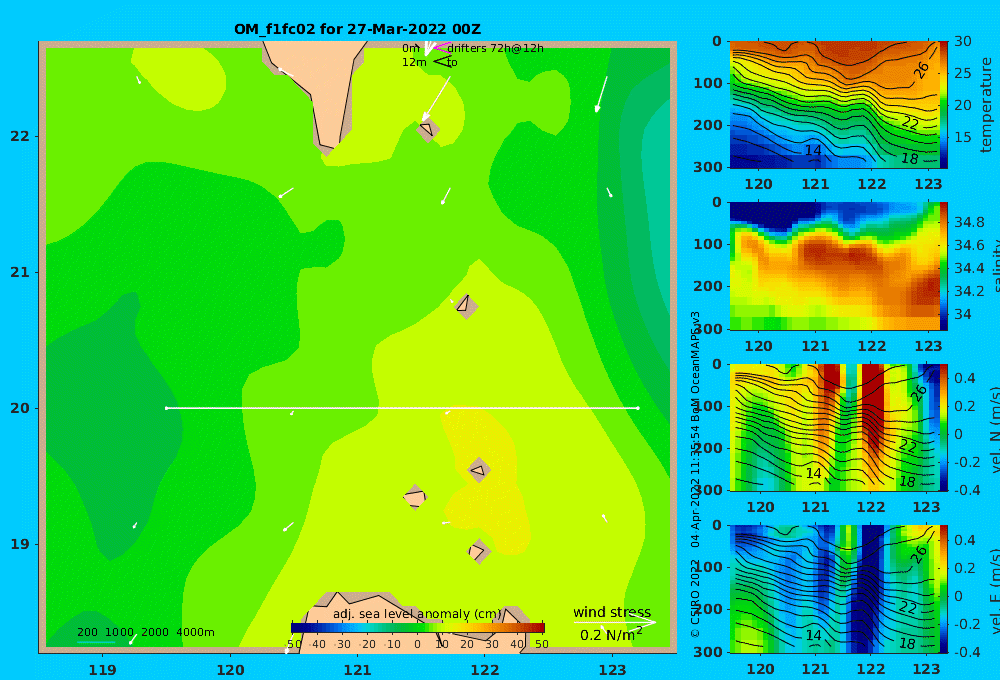The width and height of the screenshot is (1000, 680).
Task: Click the salinity panel color bar
Action: (943, 266)
